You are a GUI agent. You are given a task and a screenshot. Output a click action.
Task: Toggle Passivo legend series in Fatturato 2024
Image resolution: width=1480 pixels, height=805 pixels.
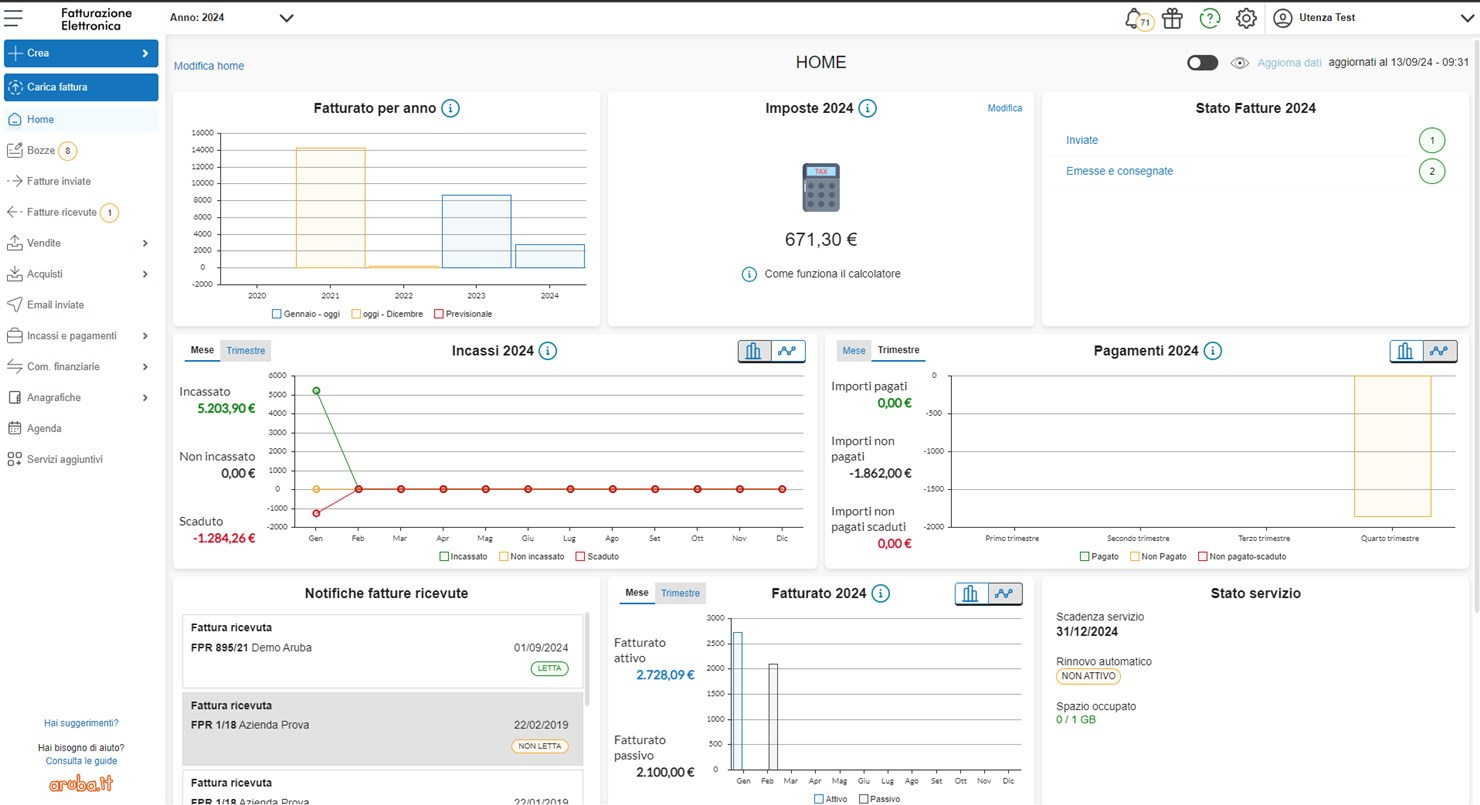tap(879, 799)
